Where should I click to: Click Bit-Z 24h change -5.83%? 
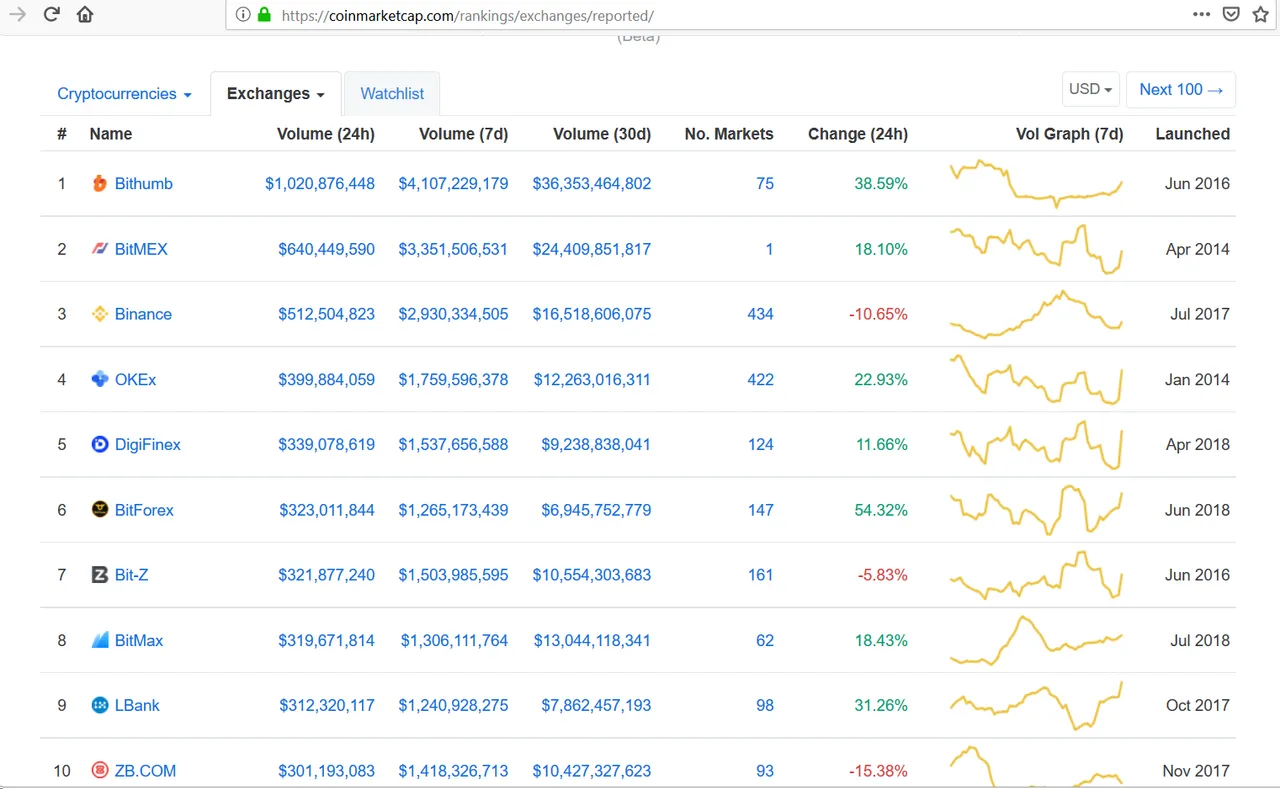883,575
